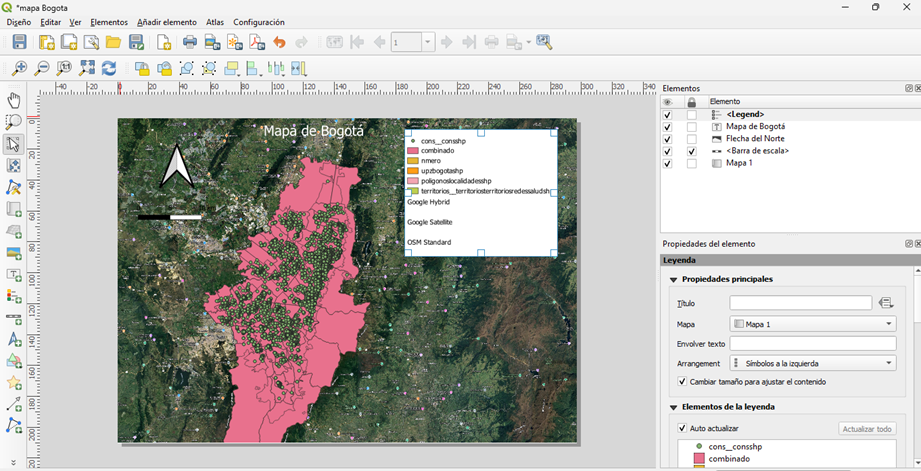The width and height of the screenshot is (921, 471).
Task: Open the Diseño menu
Action: [19, 22]
